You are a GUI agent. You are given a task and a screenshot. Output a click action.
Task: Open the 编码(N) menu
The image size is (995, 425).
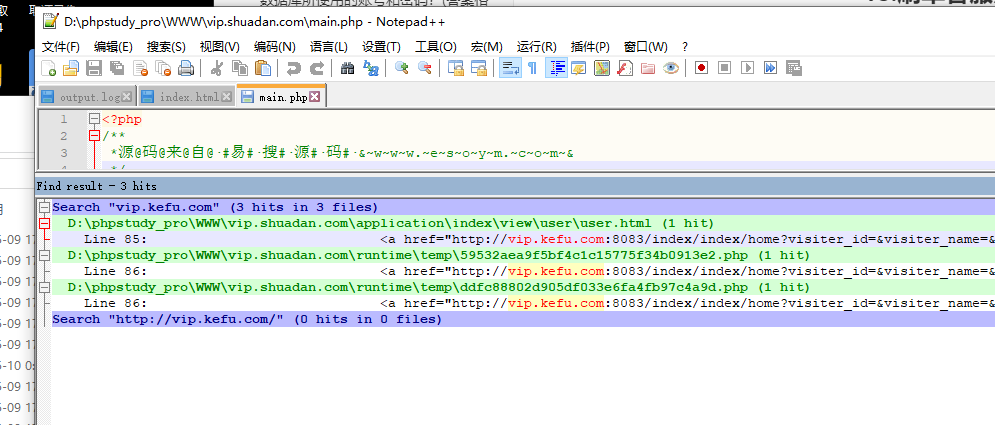275,47
